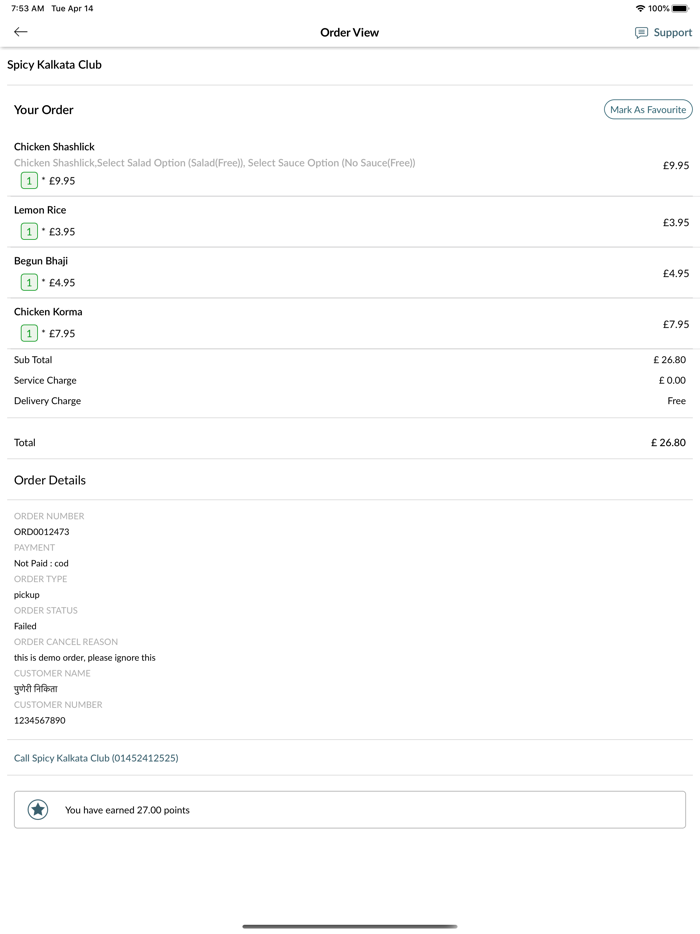Select the Chicken Shashlick item row

350,163
